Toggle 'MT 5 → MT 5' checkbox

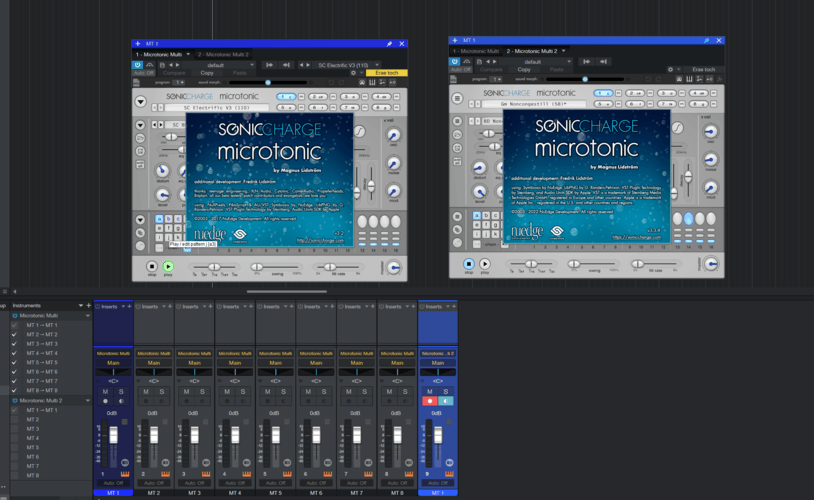click(15, 362)
